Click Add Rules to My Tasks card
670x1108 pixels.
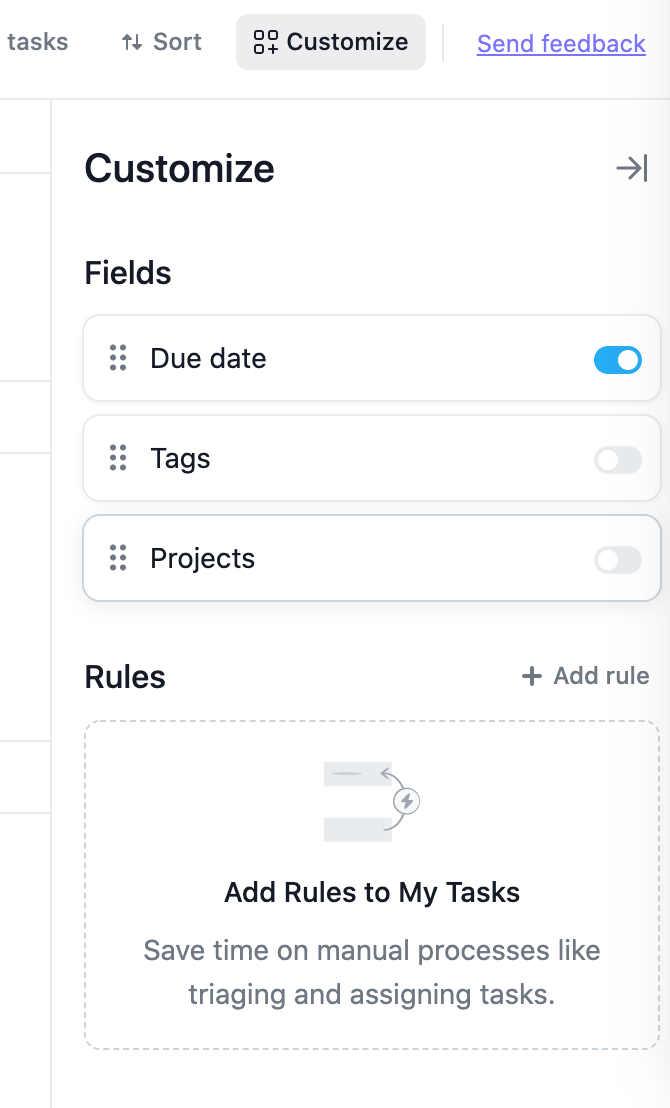(x=372, y=885)
